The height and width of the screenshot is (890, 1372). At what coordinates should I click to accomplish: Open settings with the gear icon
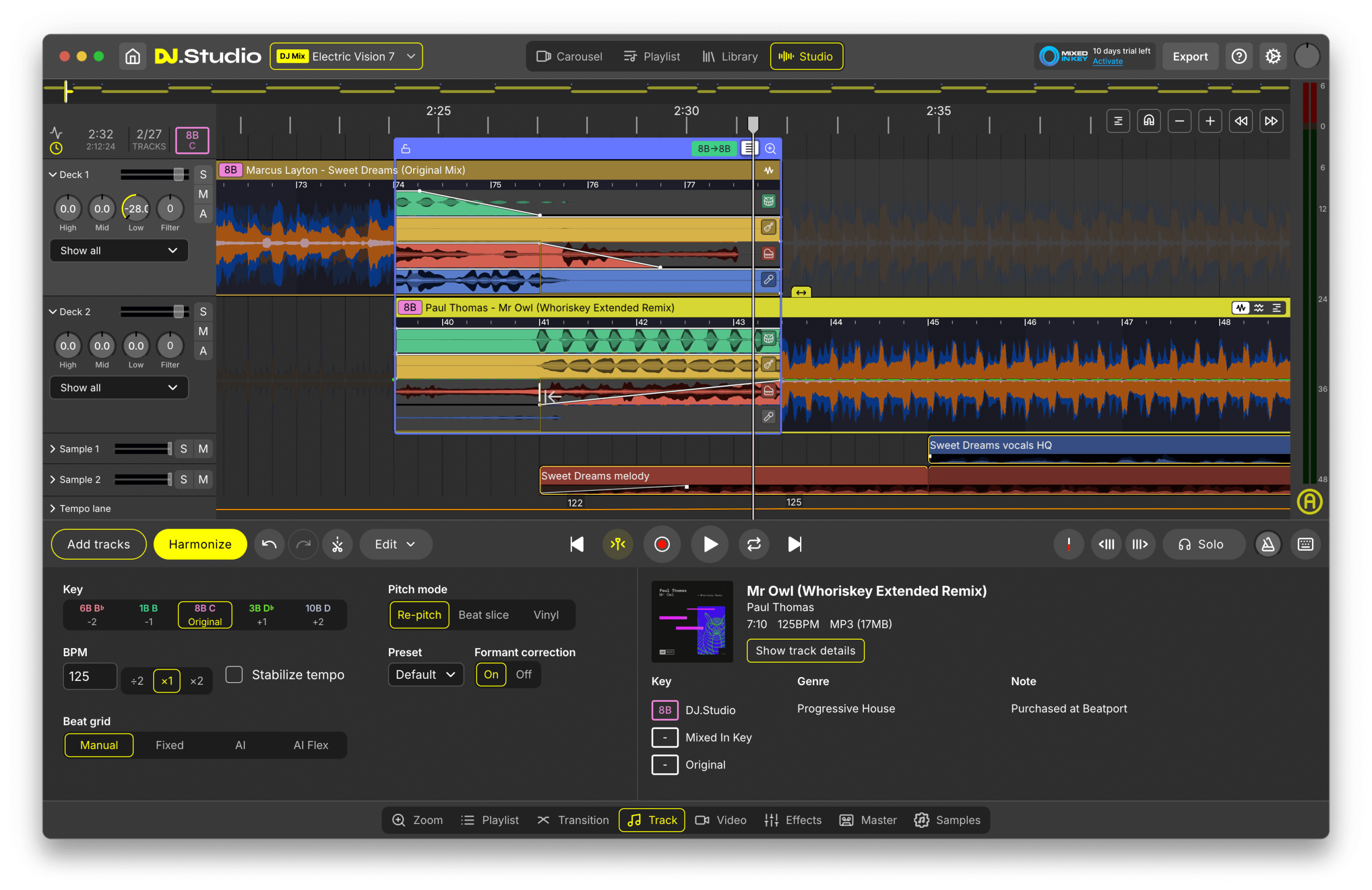(1273, 56)
